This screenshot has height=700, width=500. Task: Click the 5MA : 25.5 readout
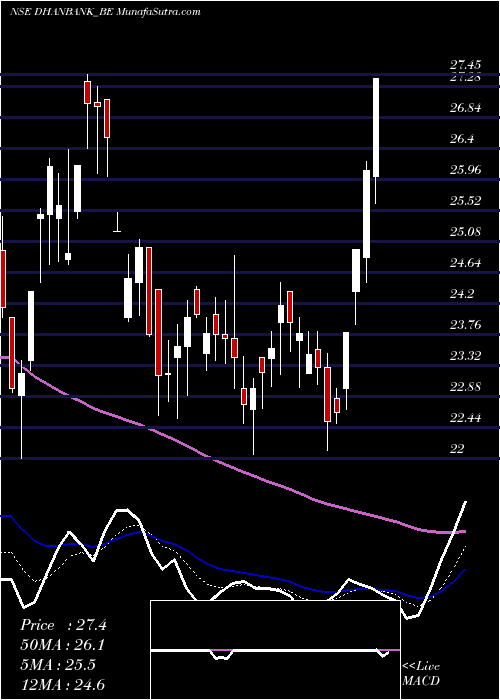(58, 665)
